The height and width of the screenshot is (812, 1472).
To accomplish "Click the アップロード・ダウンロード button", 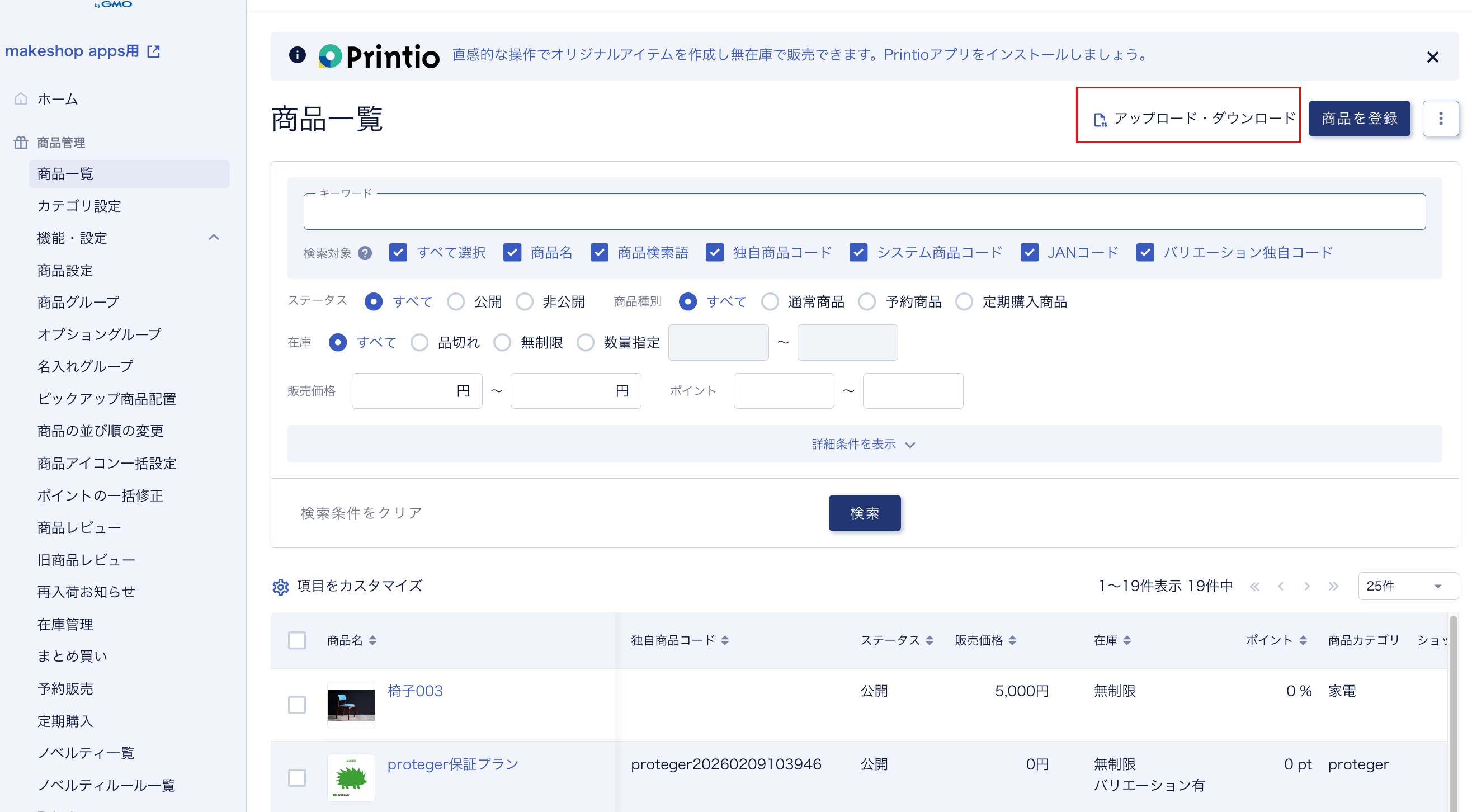I will coord(1195,119).
